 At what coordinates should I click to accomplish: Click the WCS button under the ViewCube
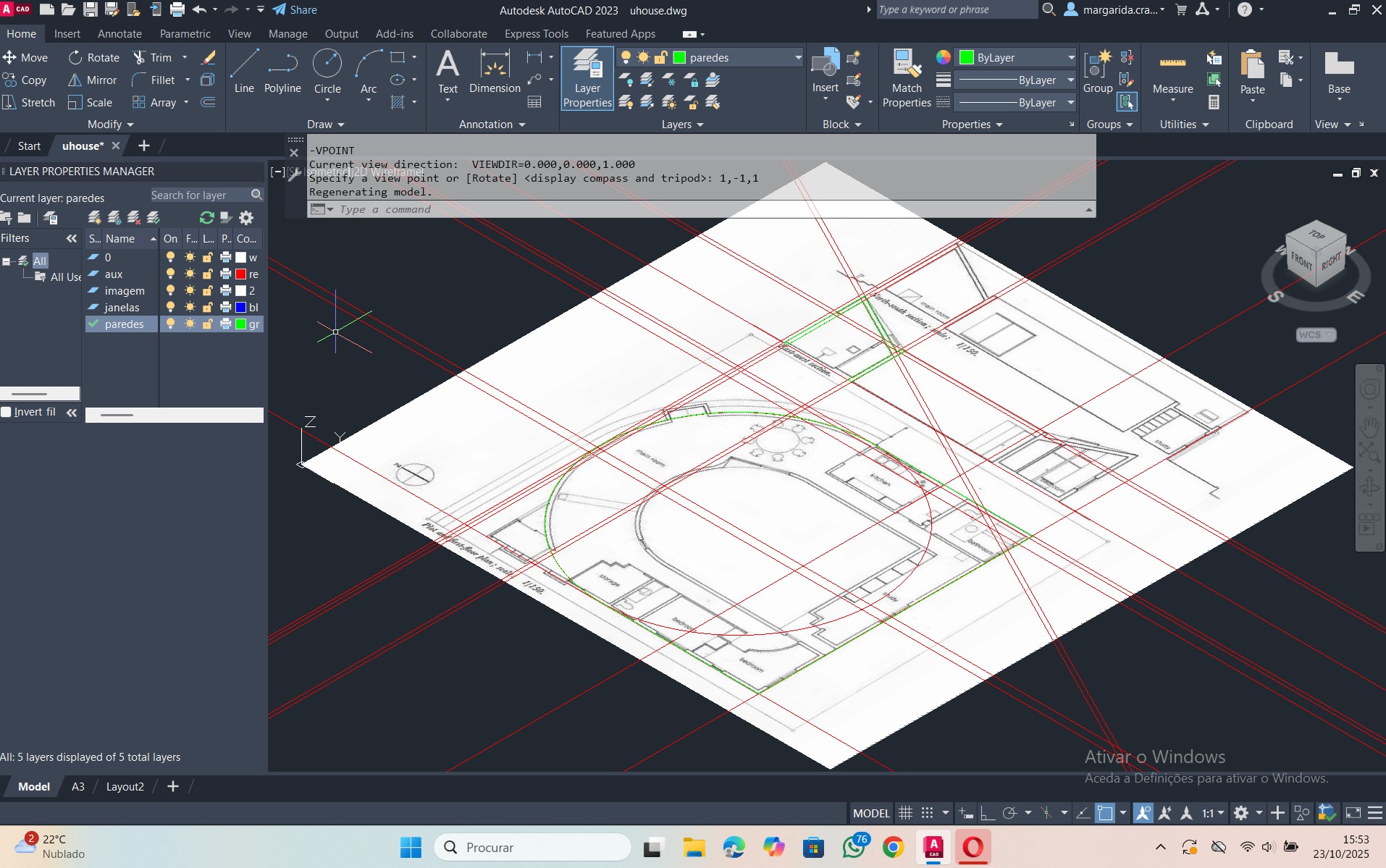coord(1314,334)
